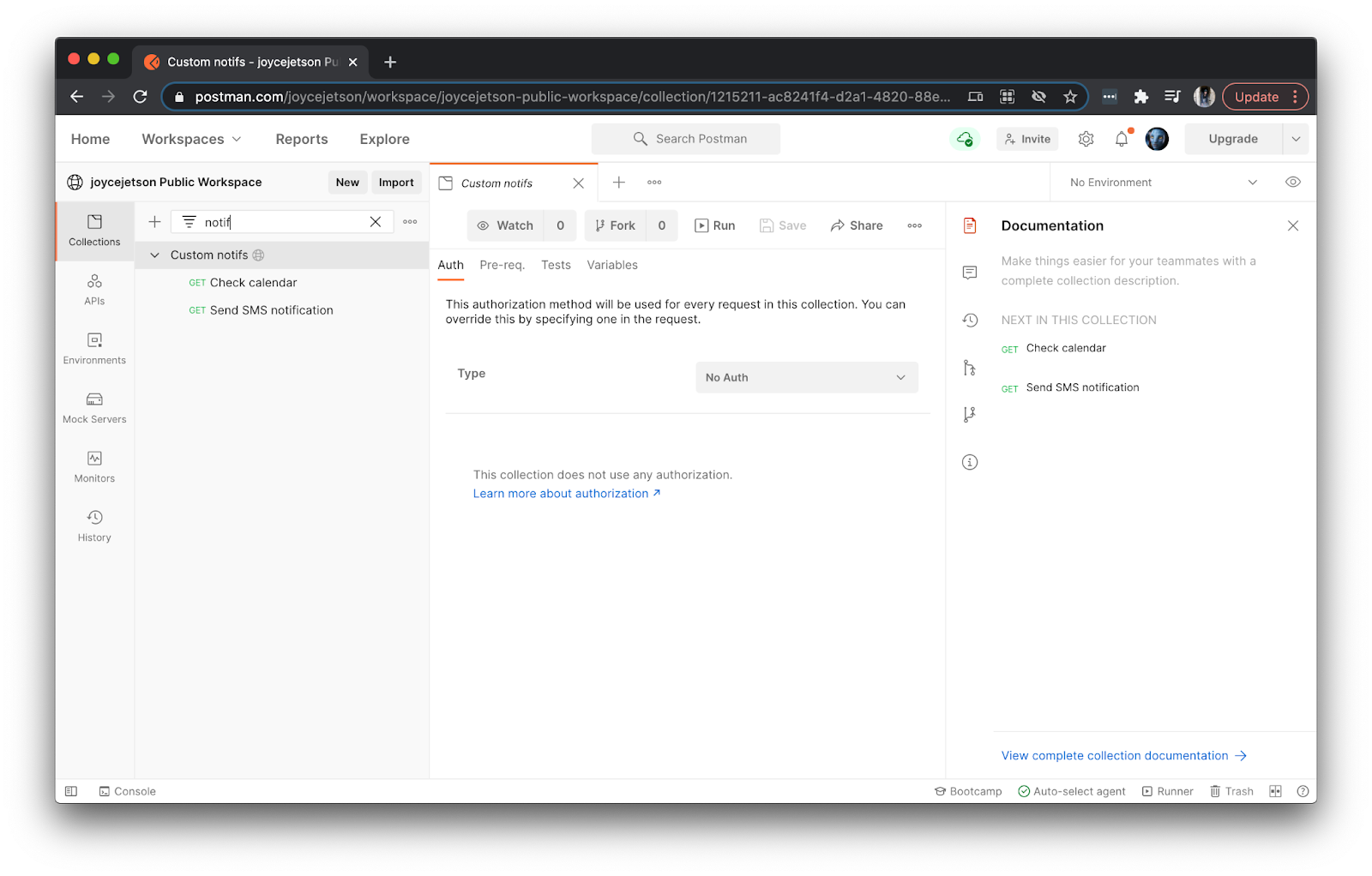Switch to the Variables tab
The height and width of the screenshot is (876, 1372).
point(612,265)
